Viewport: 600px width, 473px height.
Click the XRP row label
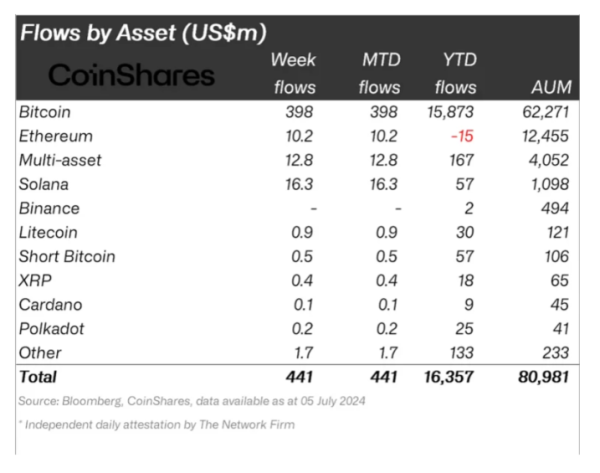36,280
